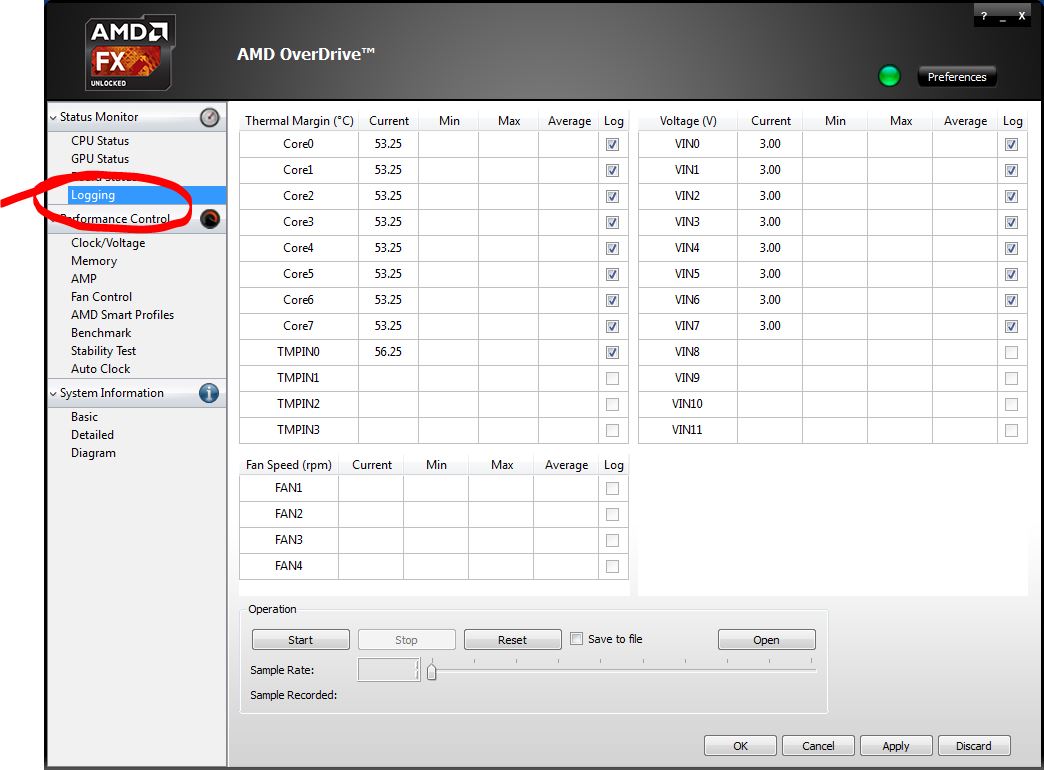Uncheck the Log box for Core7
Viewport: 1044px width, 770px height.
pos(613,326)
